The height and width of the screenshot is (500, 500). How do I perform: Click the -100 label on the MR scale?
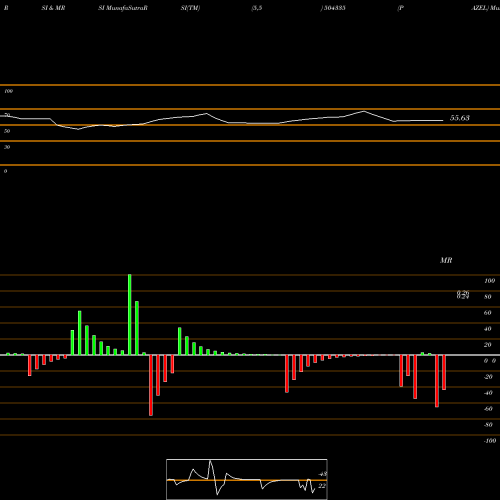490,441
